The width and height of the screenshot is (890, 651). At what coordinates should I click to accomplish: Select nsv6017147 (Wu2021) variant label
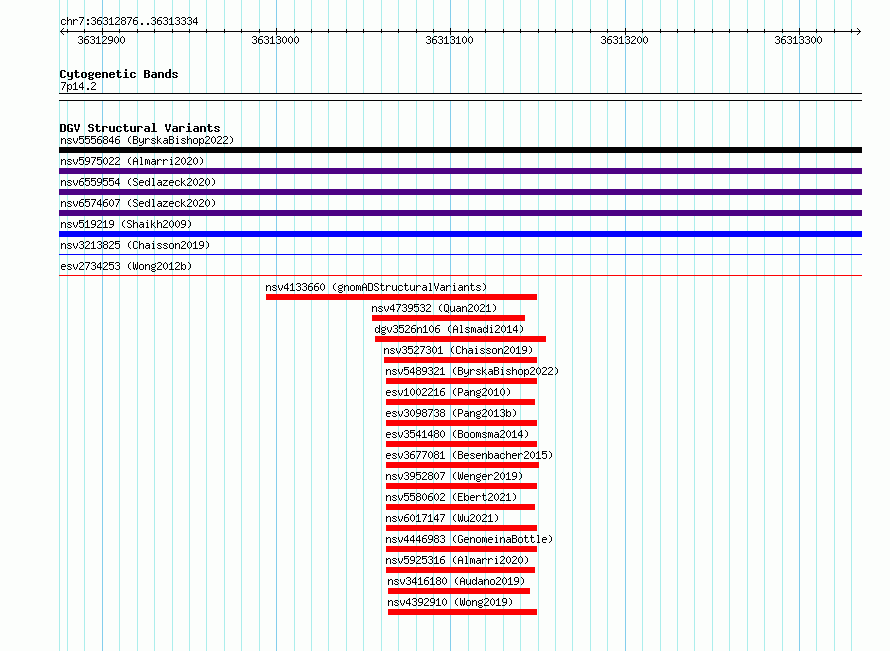pos(442,518)
